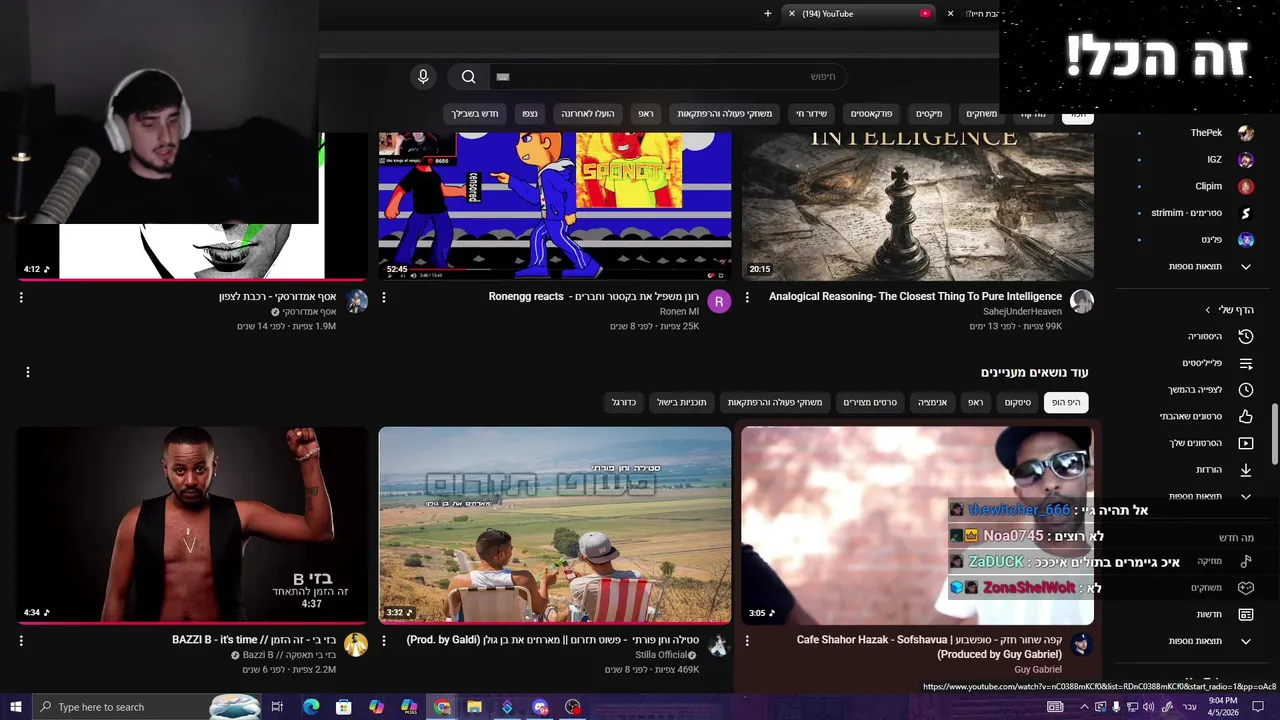This screenshot has width=1280, height=720.
Task: Open SahejUnderHeaven channel avatar
Action: point(1082,301)
